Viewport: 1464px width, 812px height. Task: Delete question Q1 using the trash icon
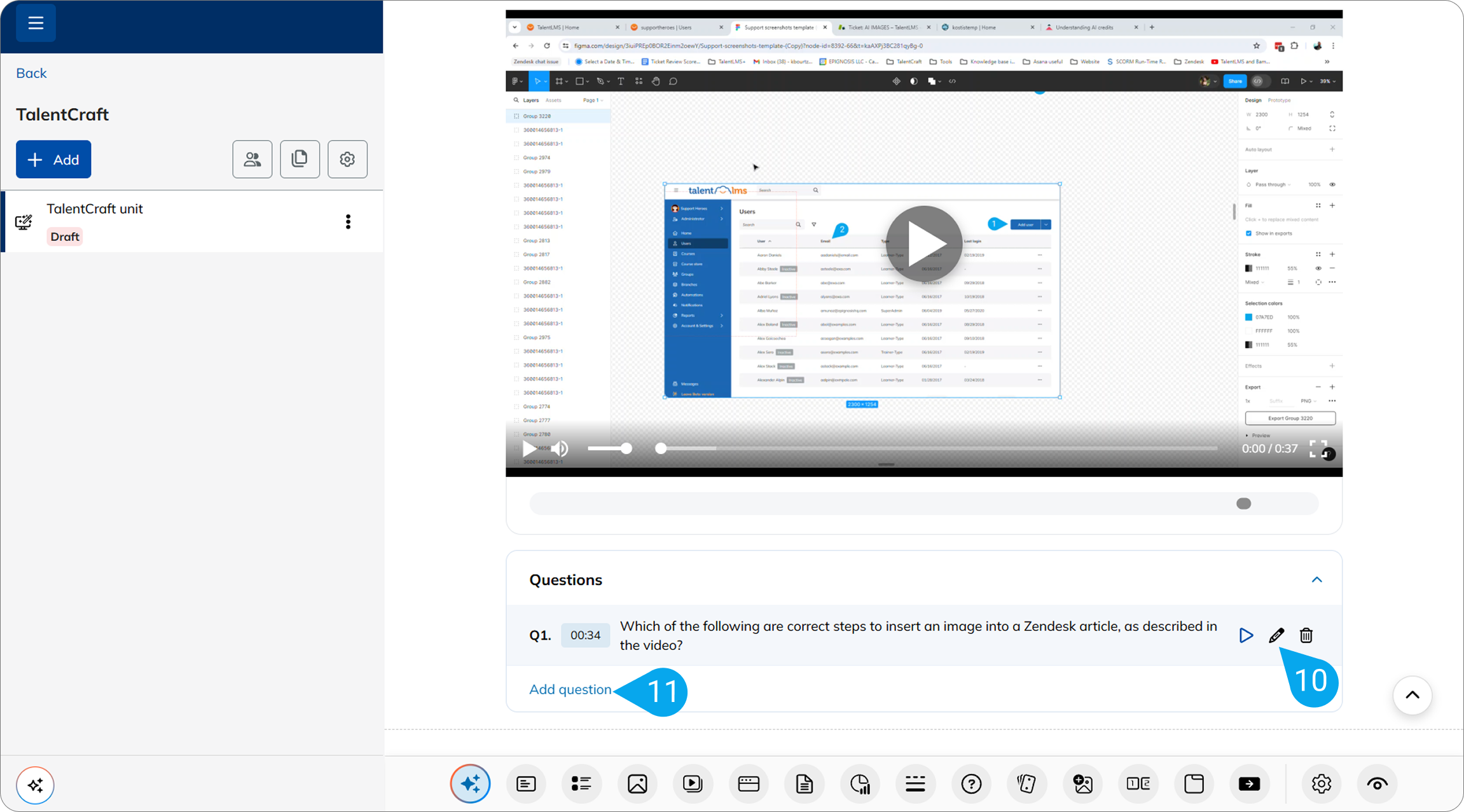click(x=1306, y=635)
